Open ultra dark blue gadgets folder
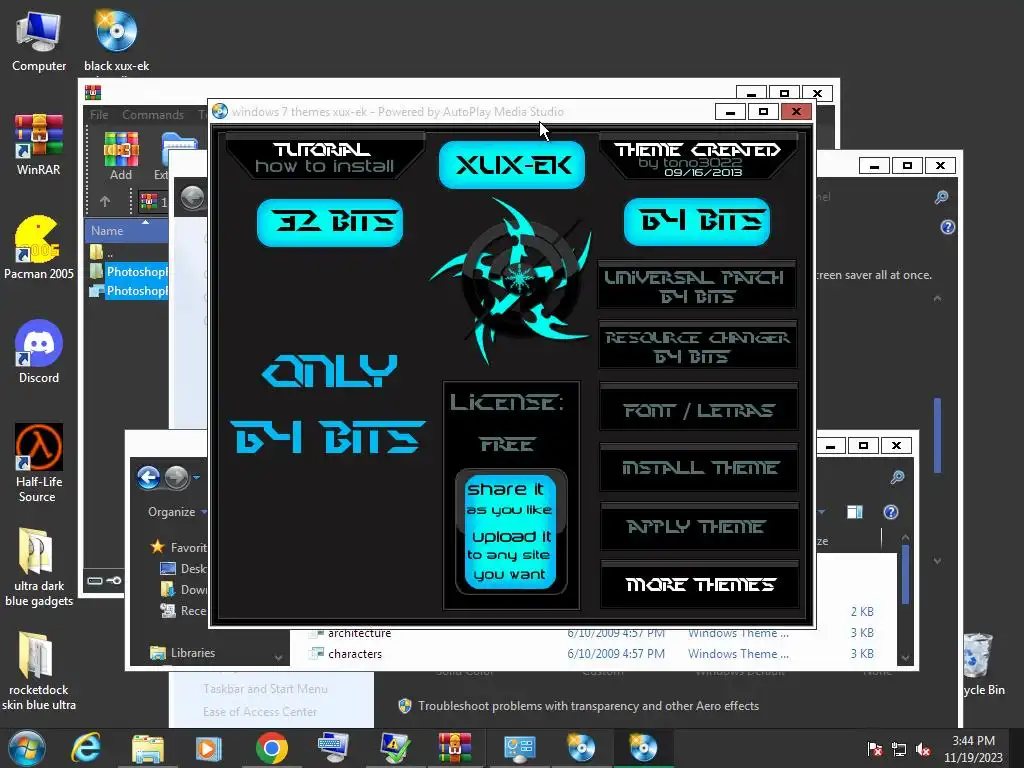Image resolution: width=1024 pixels, height=768 pixels. pyautogui.click(x=39, y=567)
